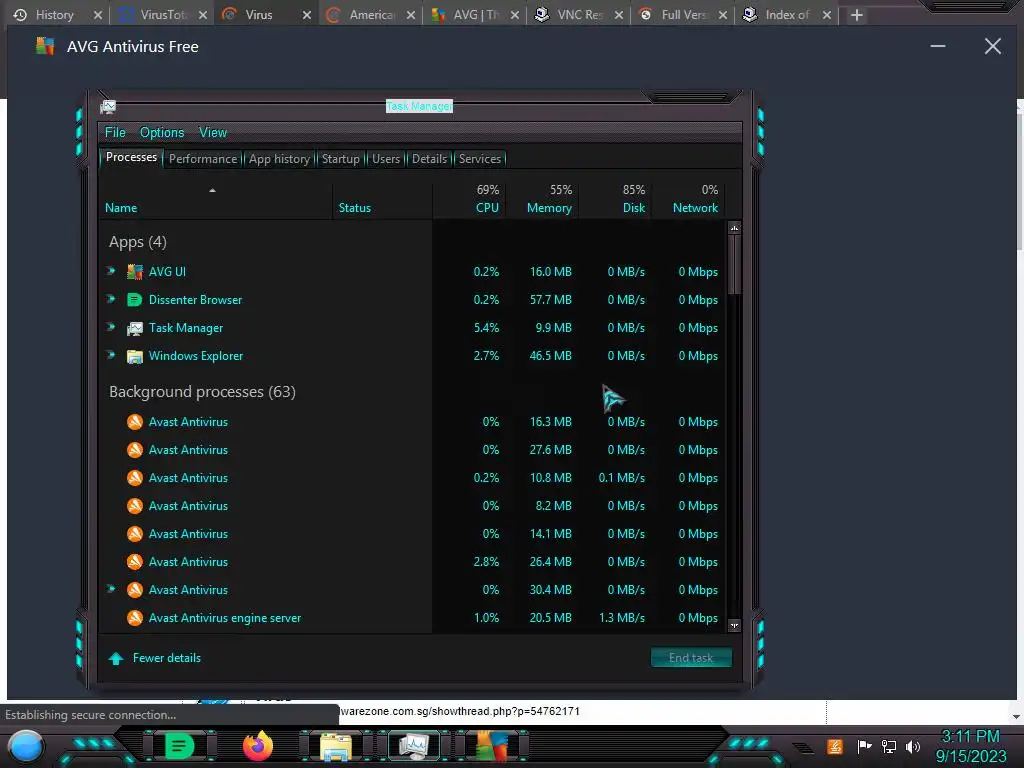The image size is (1024, 768).
Task: Expand the Task Manager process group
Action: click(112, 327)
